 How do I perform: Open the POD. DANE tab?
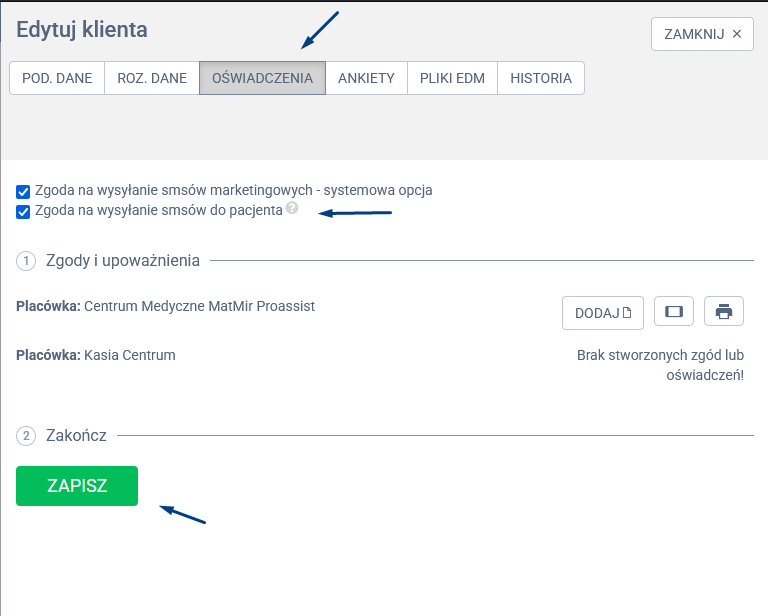point(57,78)
